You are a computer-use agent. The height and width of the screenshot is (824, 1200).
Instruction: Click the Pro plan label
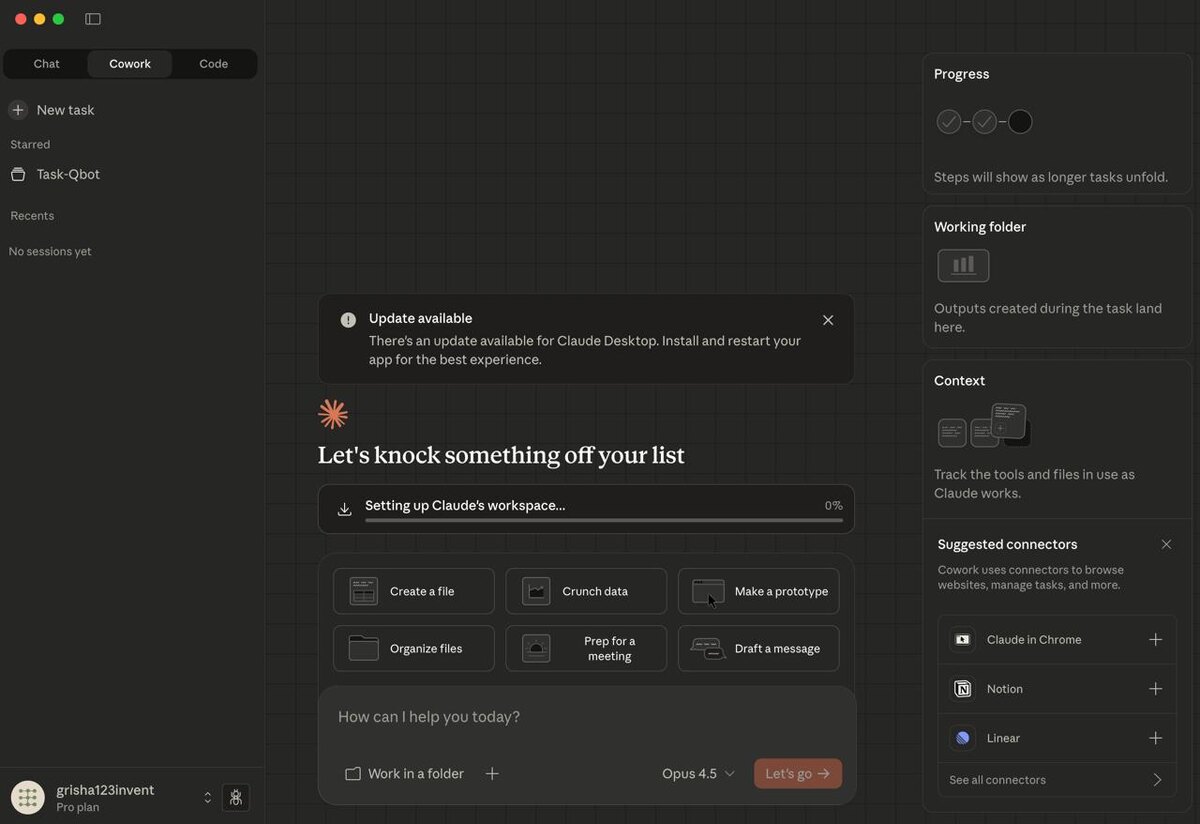(x=77, y=807)
